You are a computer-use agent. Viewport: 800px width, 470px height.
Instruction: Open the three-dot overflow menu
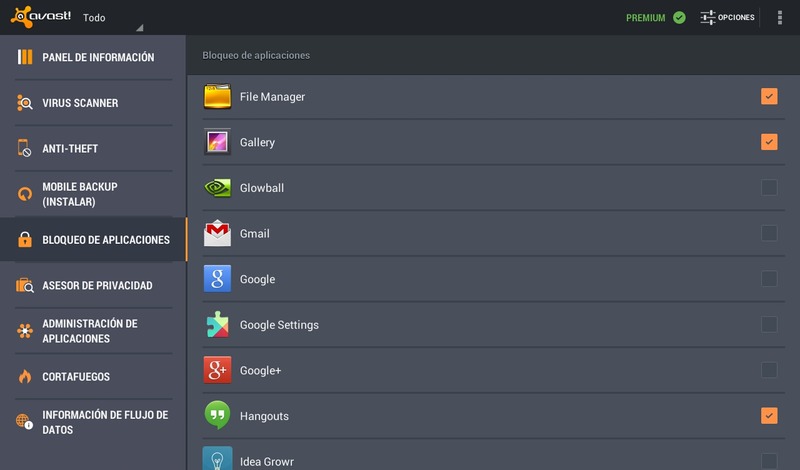780,17
